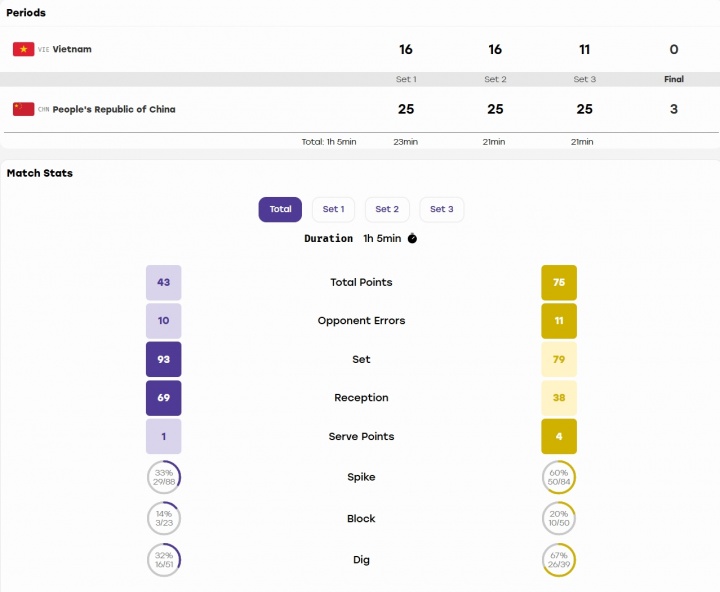Switch to the Set 2 tab

point(387,209)
